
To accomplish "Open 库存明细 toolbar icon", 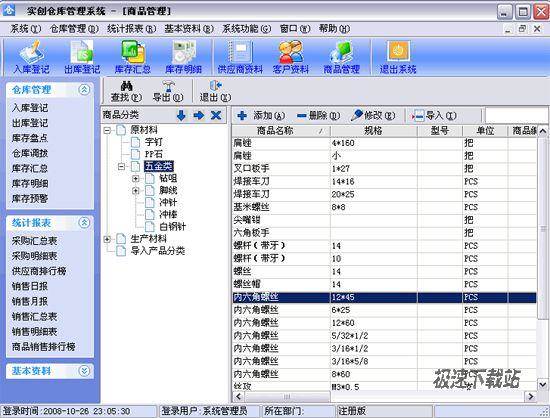I will (x=183, y=57).
